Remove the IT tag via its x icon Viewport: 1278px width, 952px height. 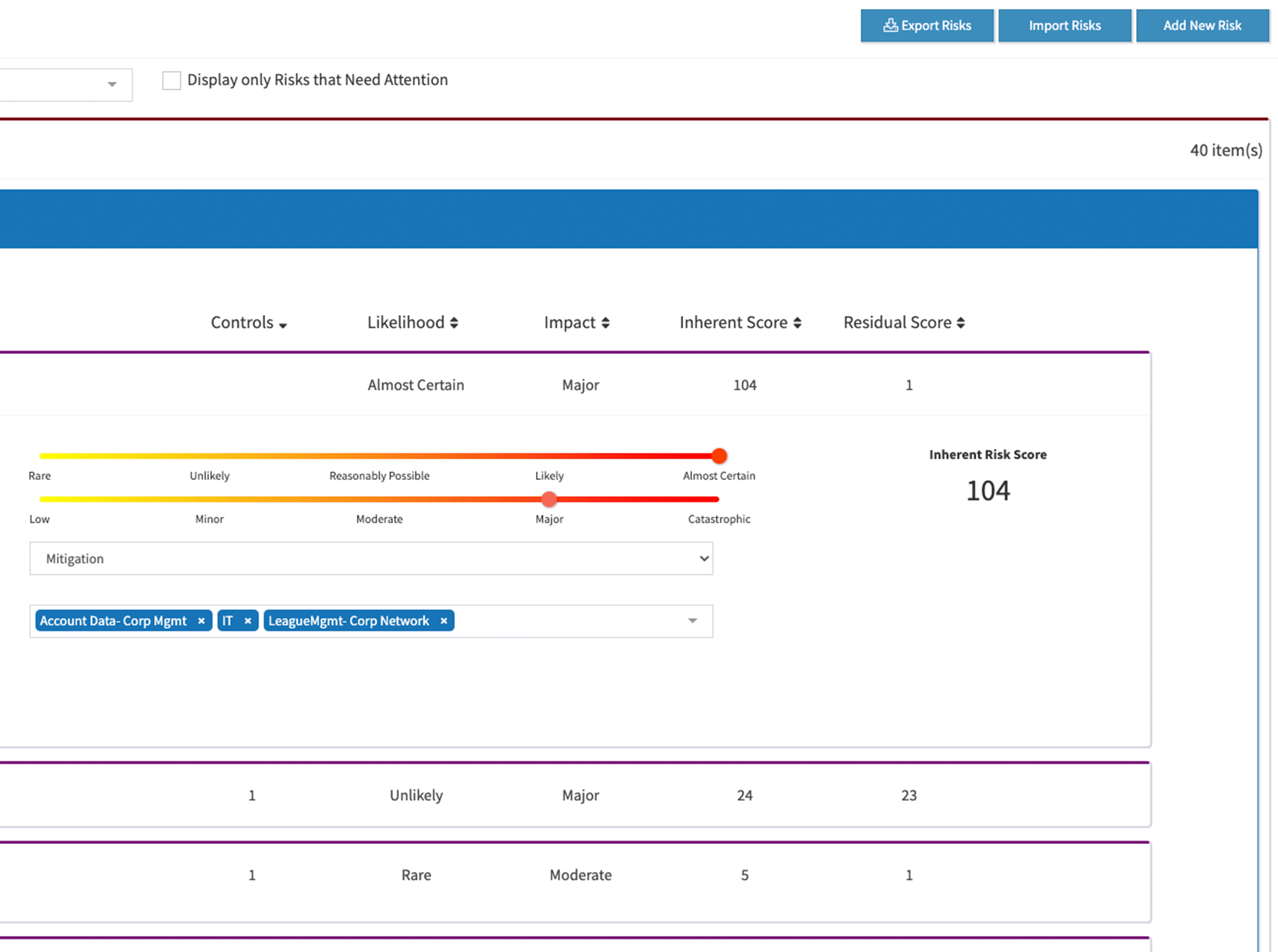[x=249, y=620]
